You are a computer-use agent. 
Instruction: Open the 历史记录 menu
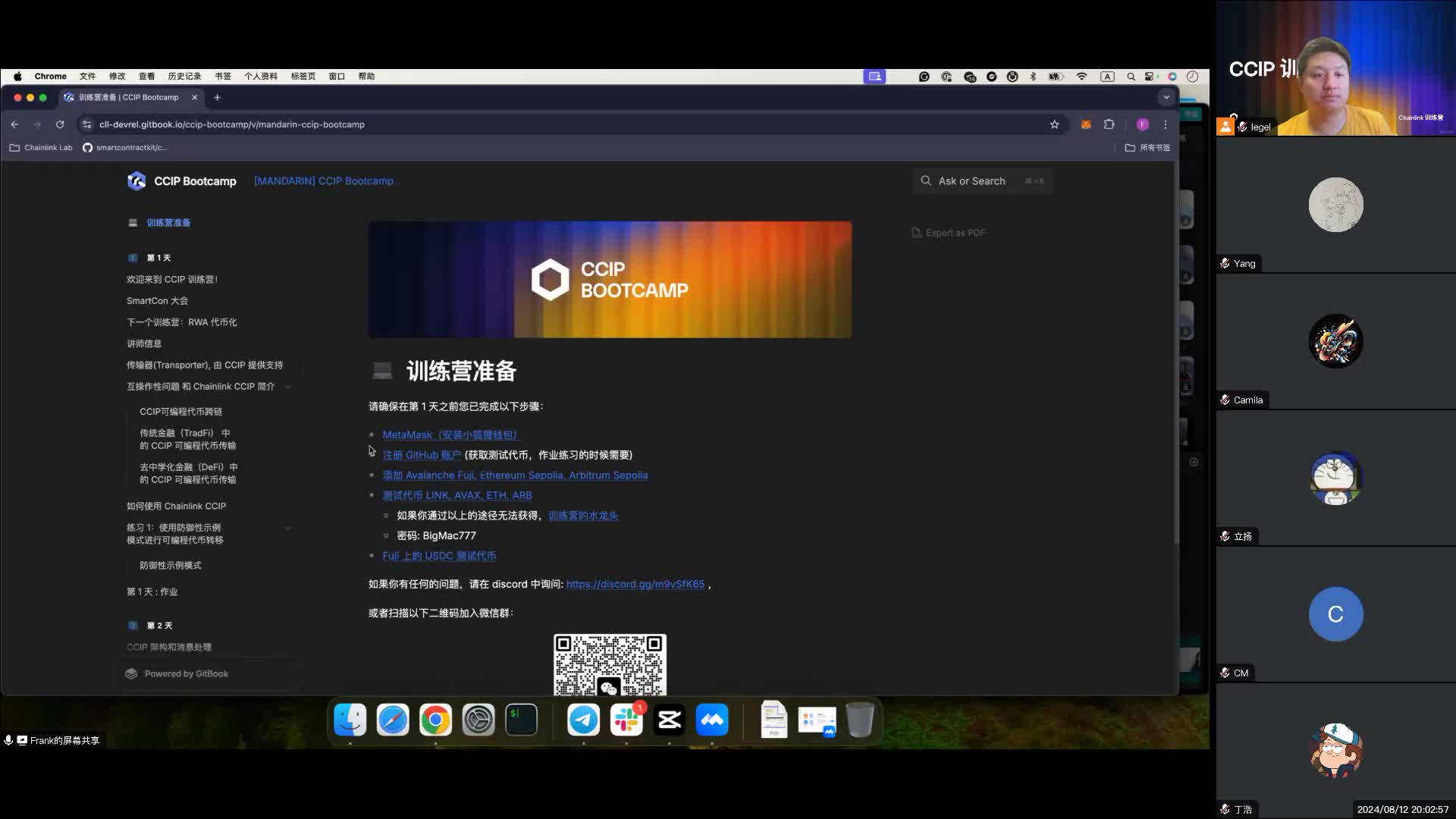(184, 77)
